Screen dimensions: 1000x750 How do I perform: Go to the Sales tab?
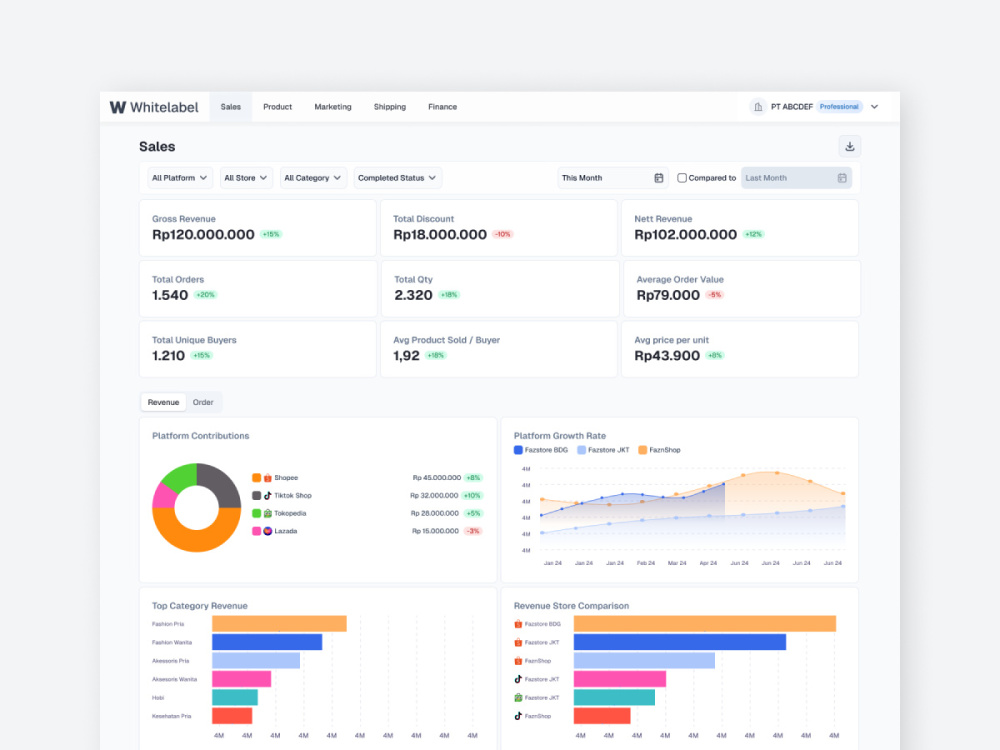tap(231, 107)
